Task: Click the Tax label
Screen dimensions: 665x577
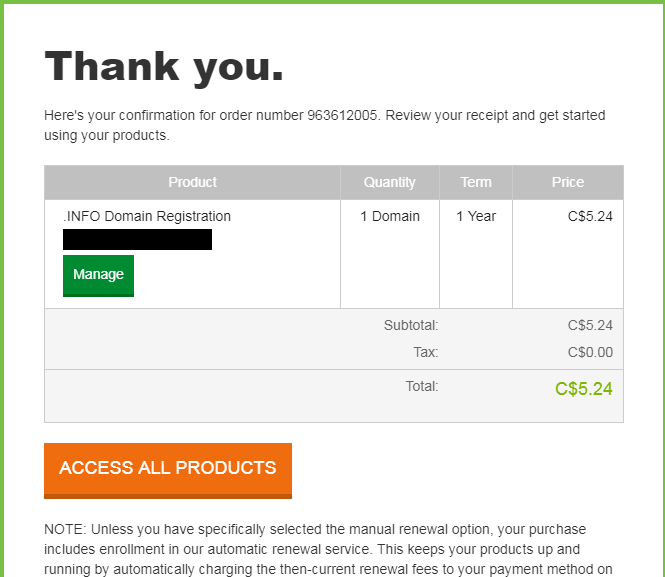Action: [426, 352]
